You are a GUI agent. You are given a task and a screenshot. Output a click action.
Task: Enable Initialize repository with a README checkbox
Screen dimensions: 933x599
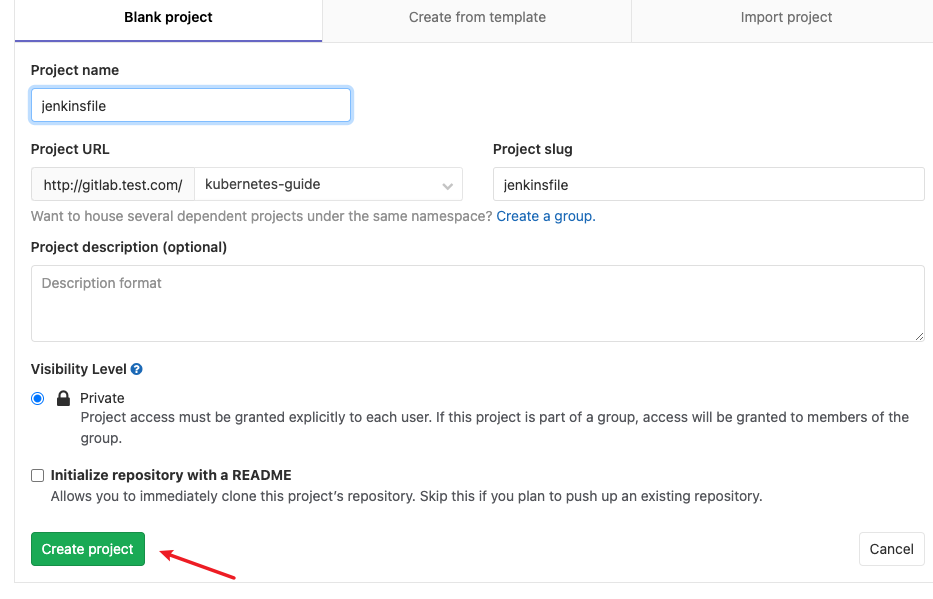click(x=37, y=475)
